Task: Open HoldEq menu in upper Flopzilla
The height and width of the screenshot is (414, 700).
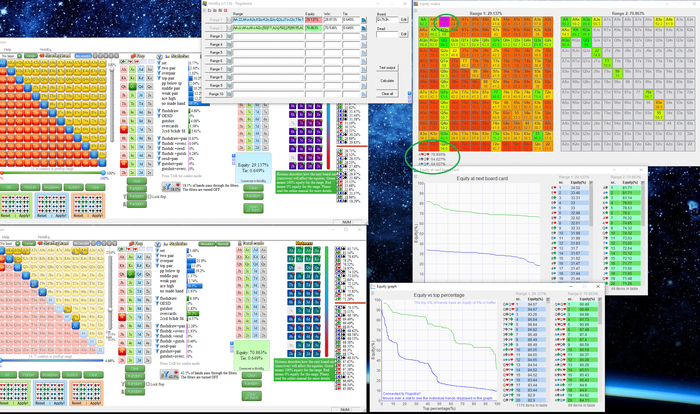Action: coord(45,50)
